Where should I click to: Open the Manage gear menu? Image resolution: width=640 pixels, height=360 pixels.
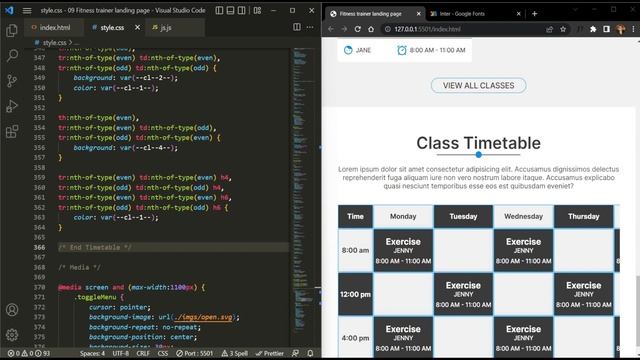click(12, 335)
